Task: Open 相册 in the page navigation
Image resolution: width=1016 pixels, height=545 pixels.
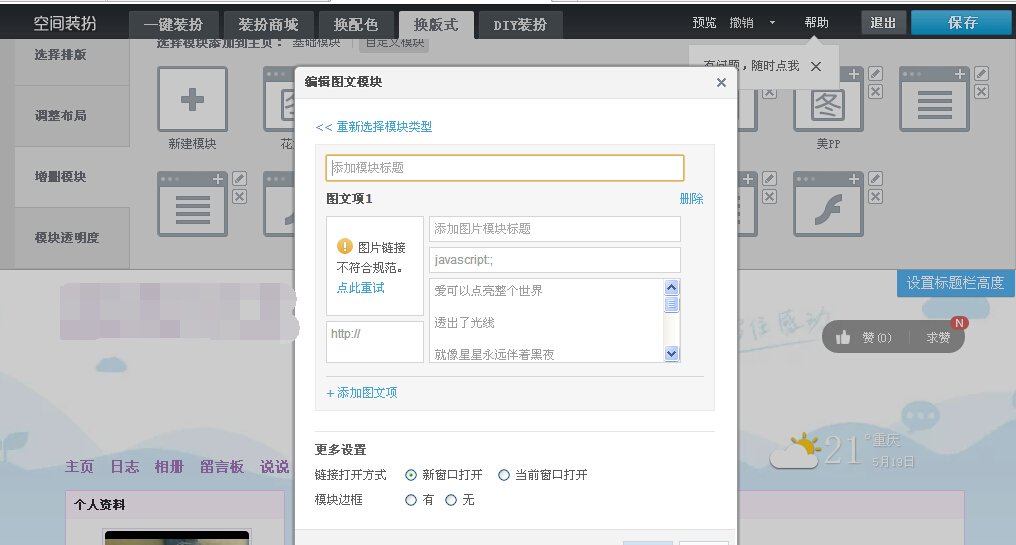Action: tap(169, 467)
